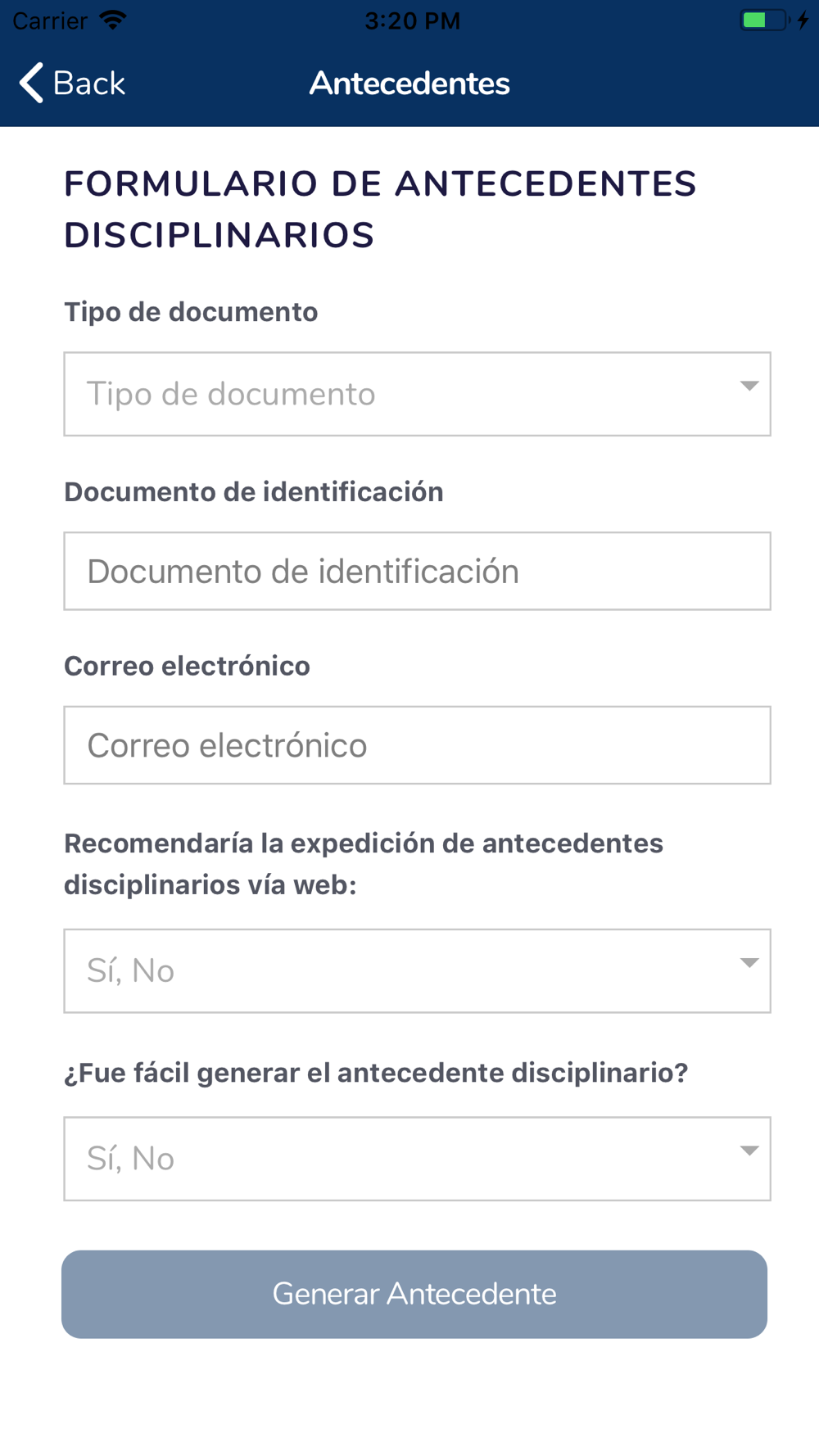Click the Carrier text in status bar
819x1456 pixels.
point(50,20)
